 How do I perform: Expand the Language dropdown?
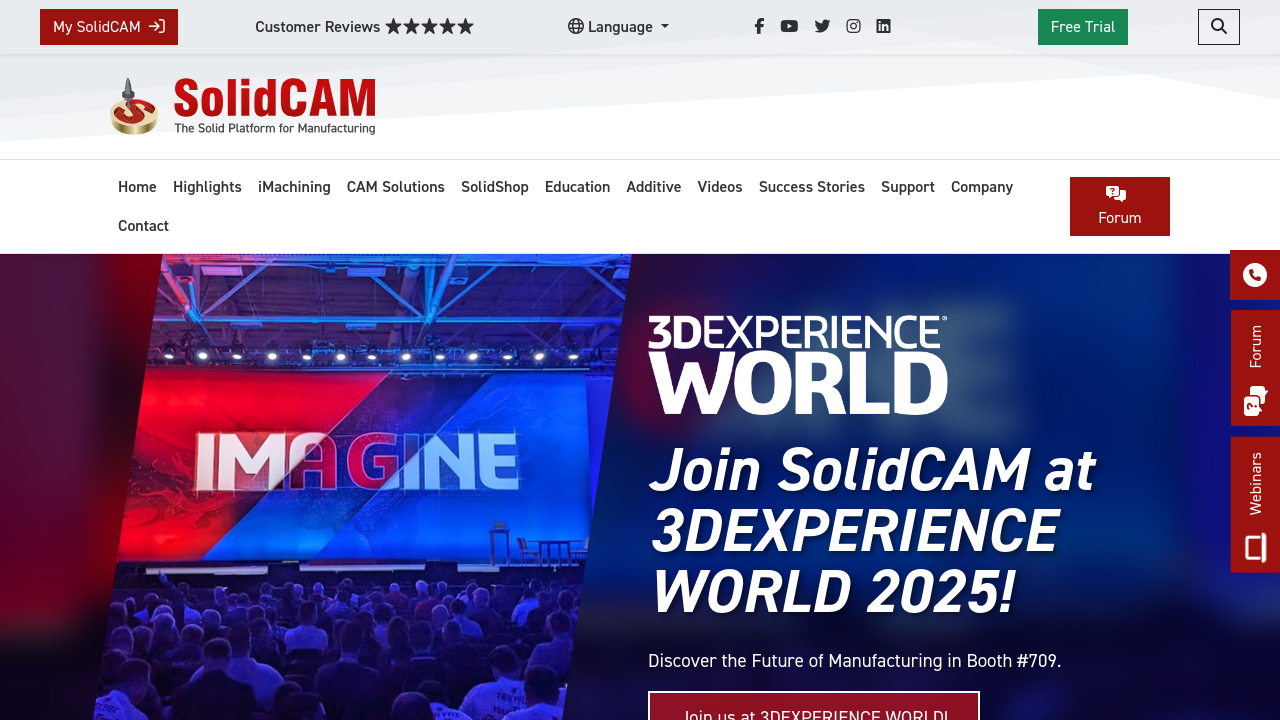(x=618, y=27)
